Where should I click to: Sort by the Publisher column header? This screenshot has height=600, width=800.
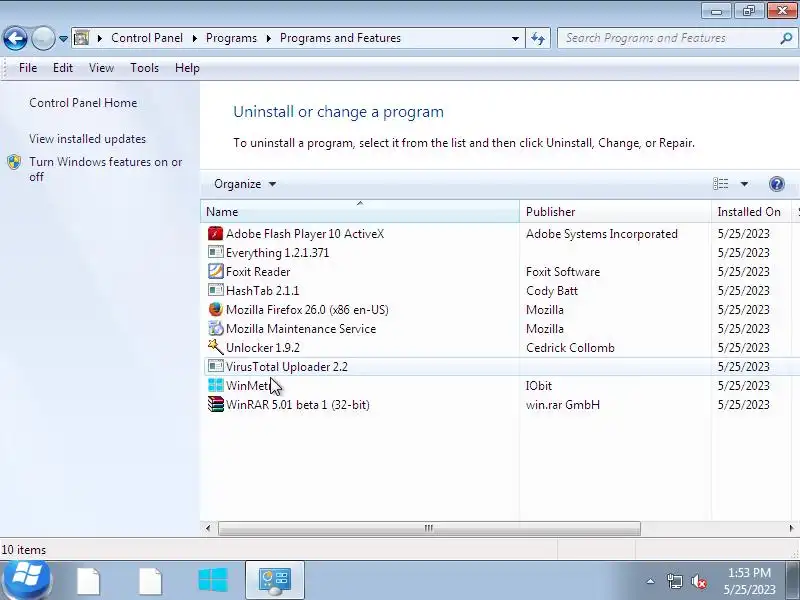(x=615, y=212)
